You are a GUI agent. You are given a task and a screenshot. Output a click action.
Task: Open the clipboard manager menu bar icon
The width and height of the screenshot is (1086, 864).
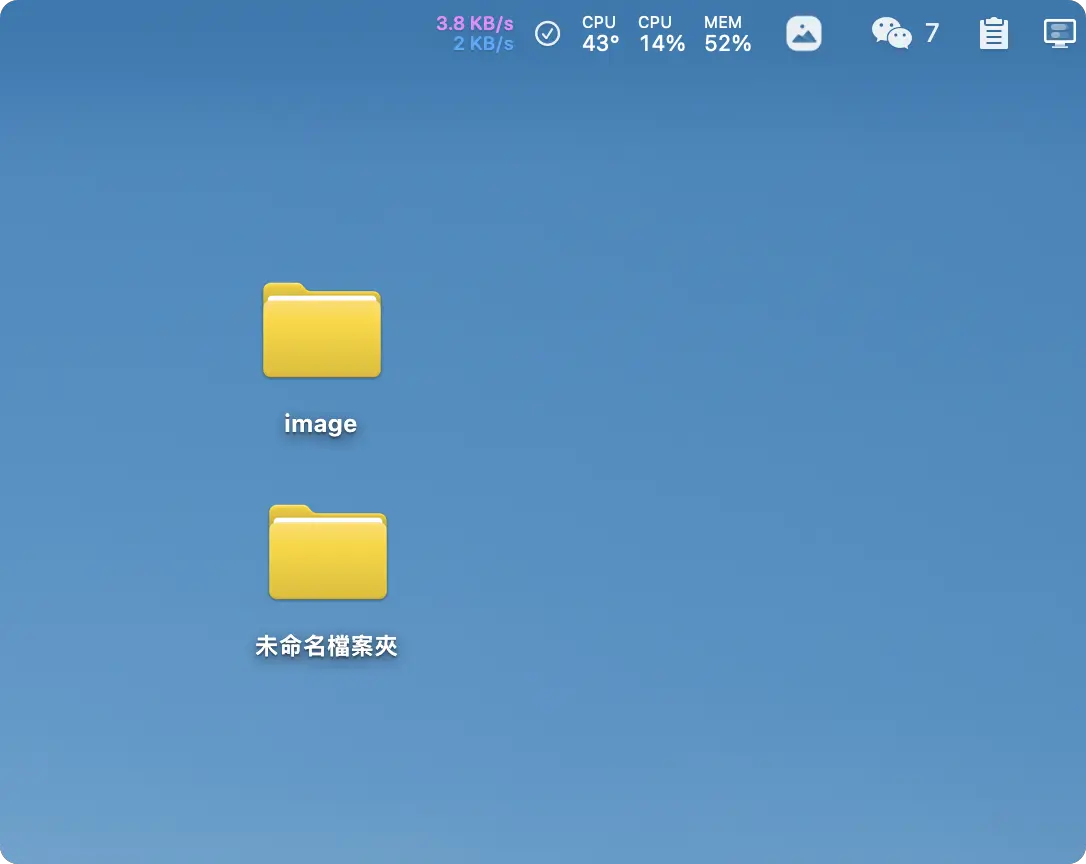point(993,33)
